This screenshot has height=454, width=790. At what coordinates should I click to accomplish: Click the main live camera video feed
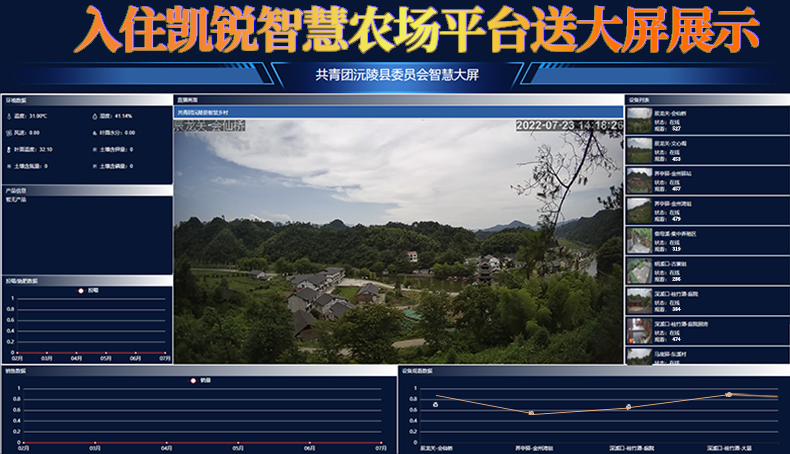click(x=398, y=240)
